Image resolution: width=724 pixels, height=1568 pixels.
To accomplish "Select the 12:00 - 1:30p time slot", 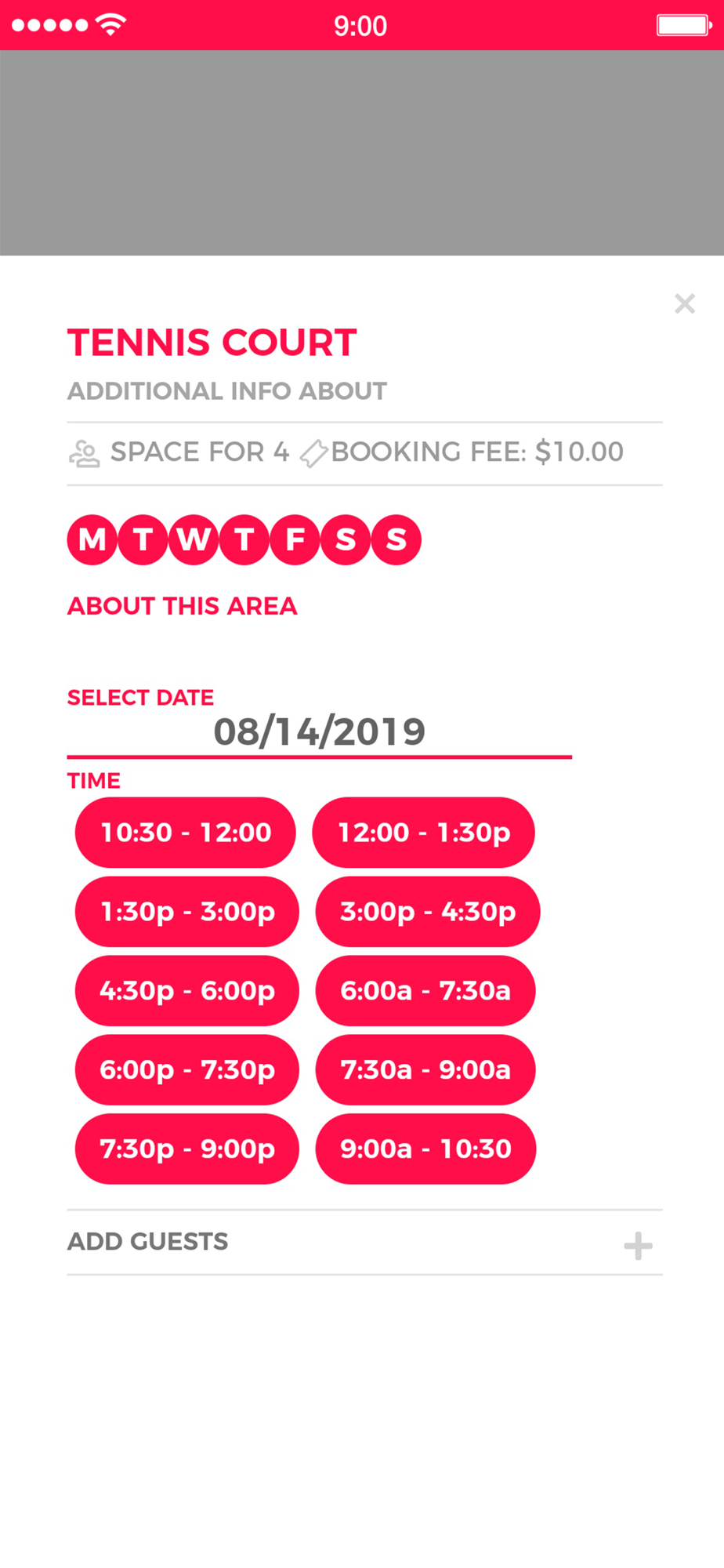I will pyautogui.click(x=424, y=833).
